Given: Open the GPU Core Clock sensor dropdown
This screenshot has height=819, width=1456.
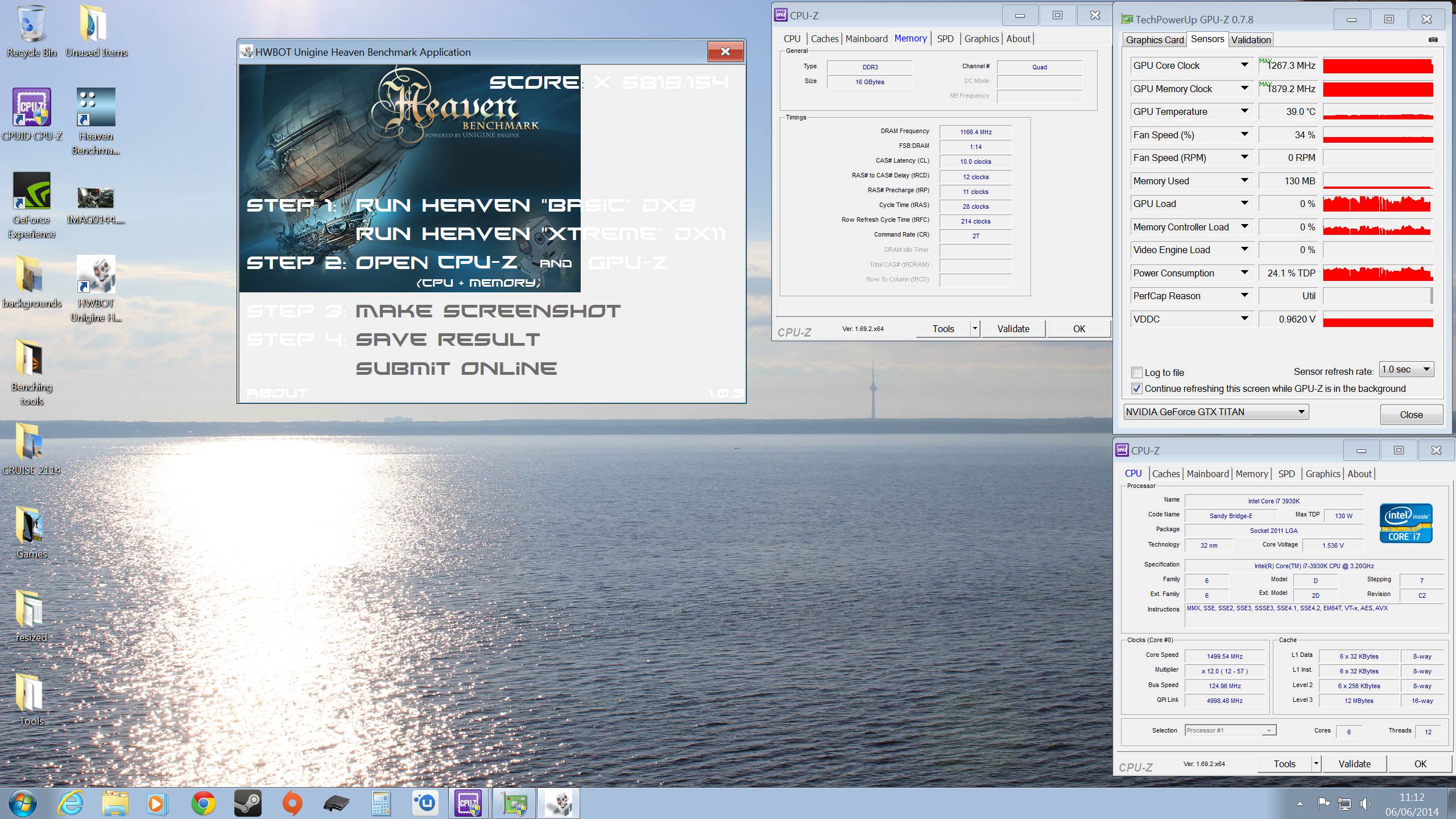Looking at the screenshot, I should (1244, 65).
